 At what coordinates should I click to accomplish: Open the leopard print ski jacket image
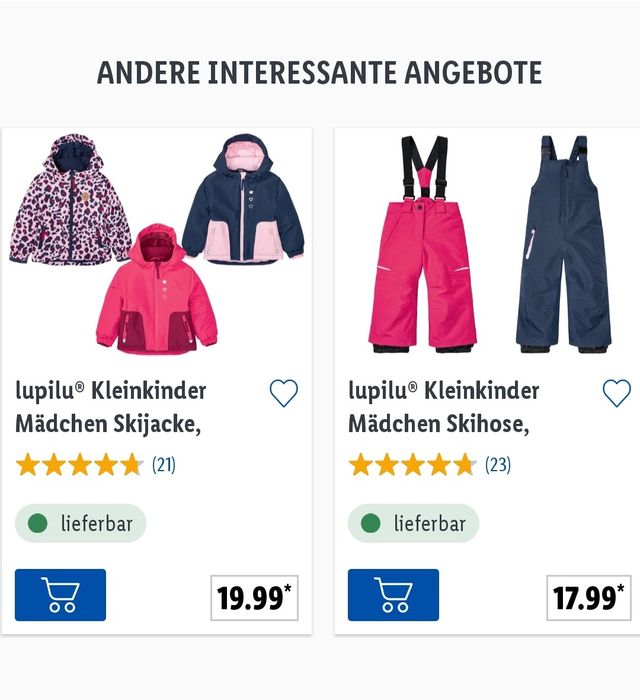click(69, 199)
